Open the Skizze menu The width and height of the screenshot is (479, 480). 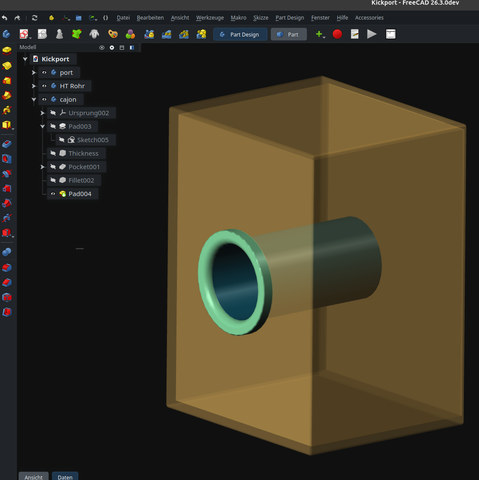(261, 18)
